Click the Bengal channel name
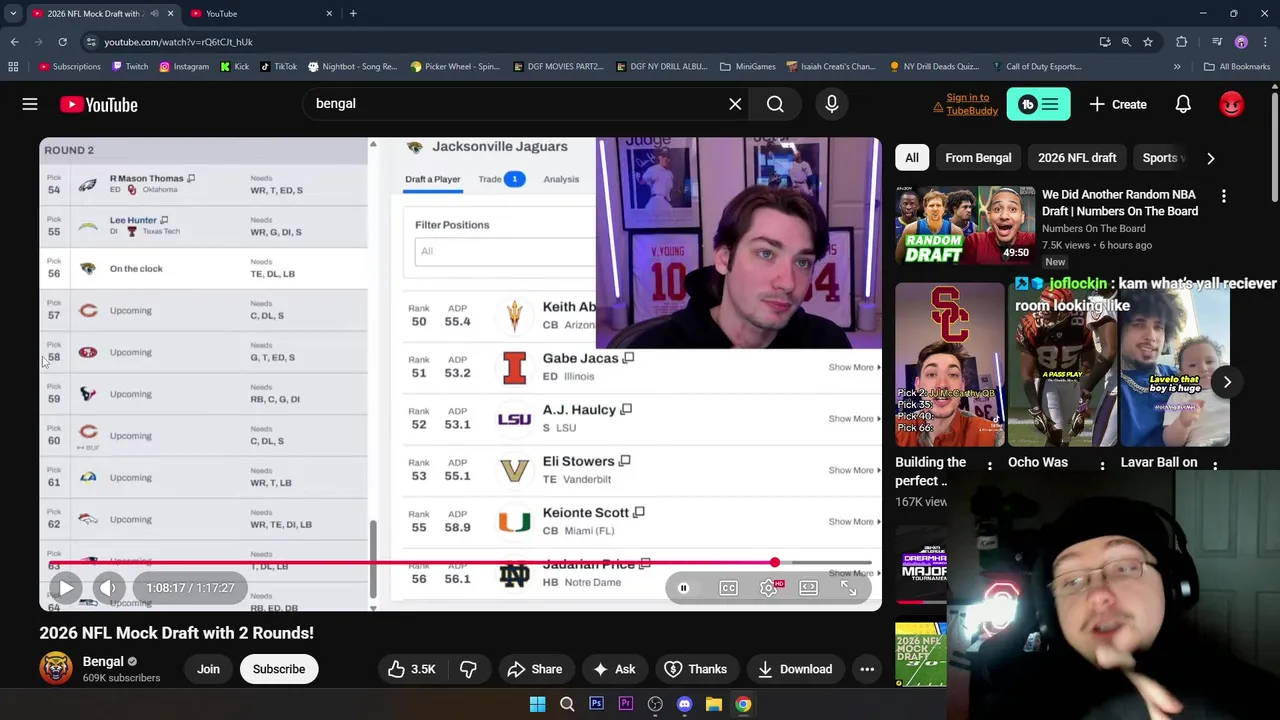The width and height of the screenshot is (1280, 720). 103,661
